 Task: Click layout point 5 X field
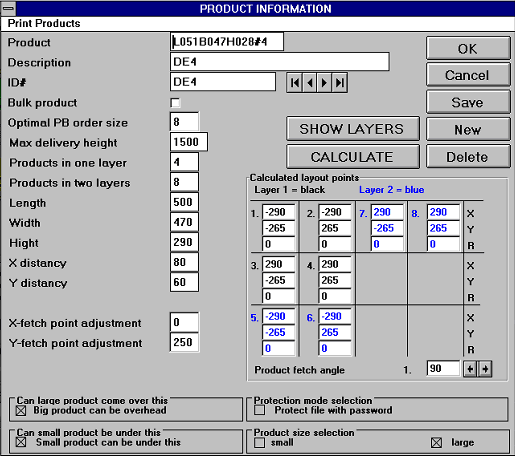click(x=279, y=316)
